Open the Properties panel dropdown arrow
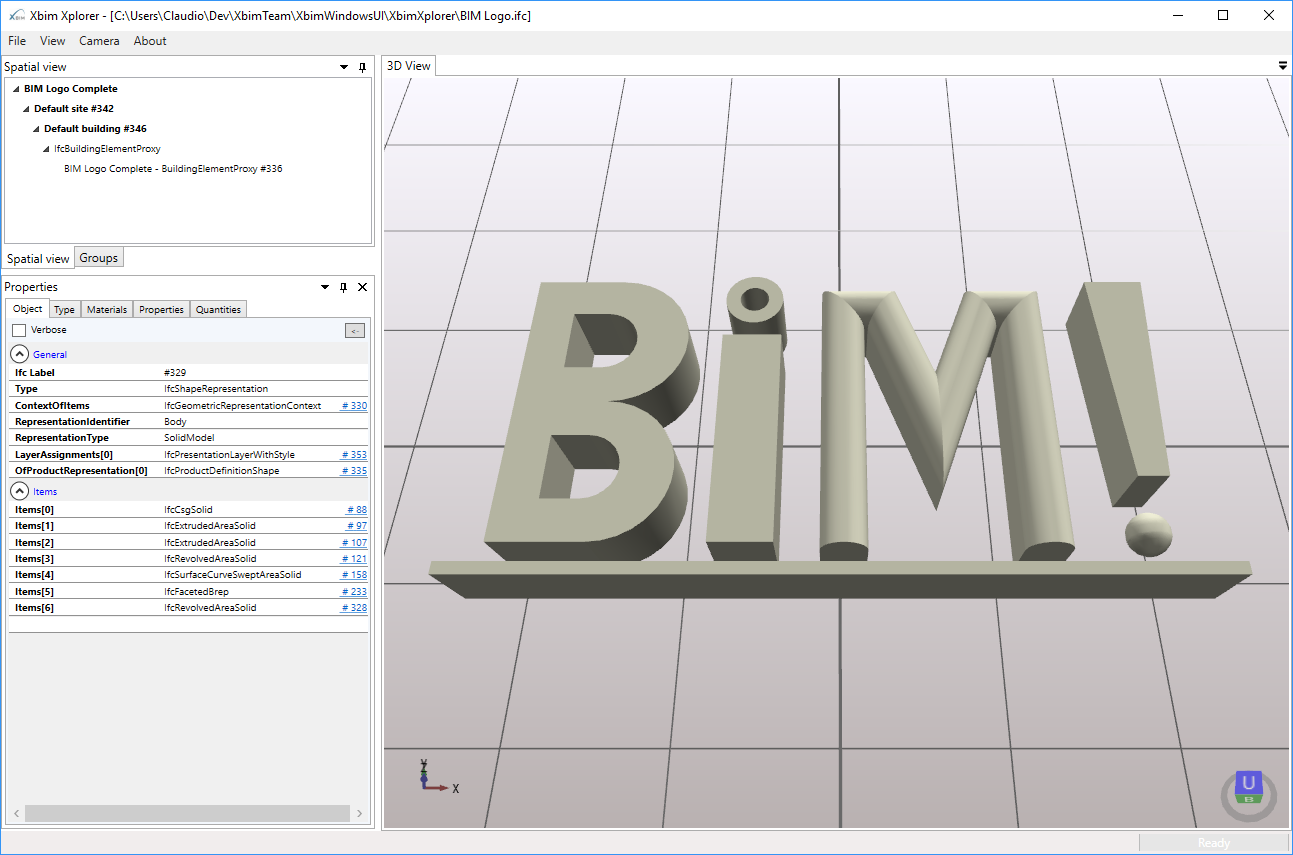The width and height of the screenshot is (1293, 855). click(x=325, y=287)
